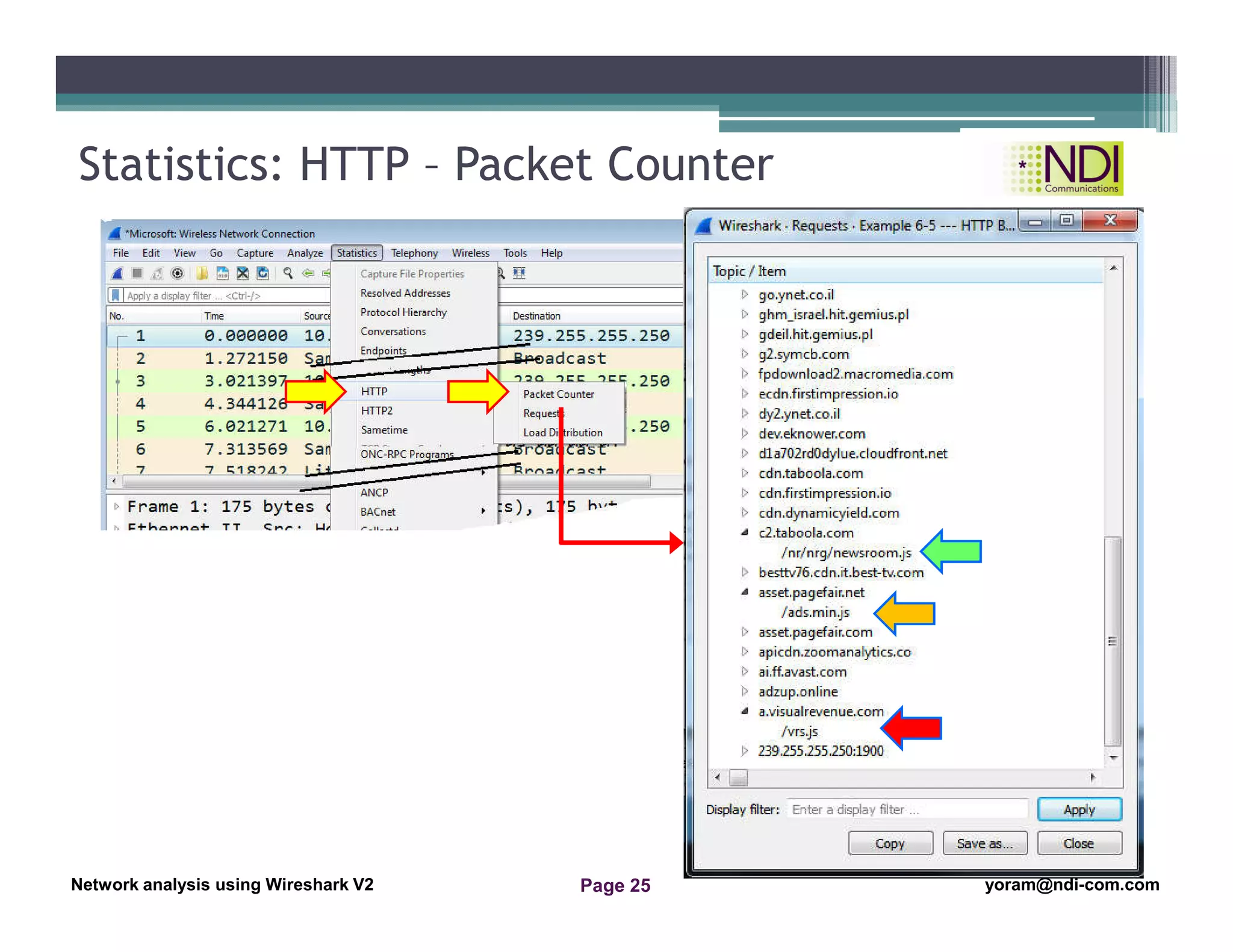
Task: Open the View menu
Action: 184,253
